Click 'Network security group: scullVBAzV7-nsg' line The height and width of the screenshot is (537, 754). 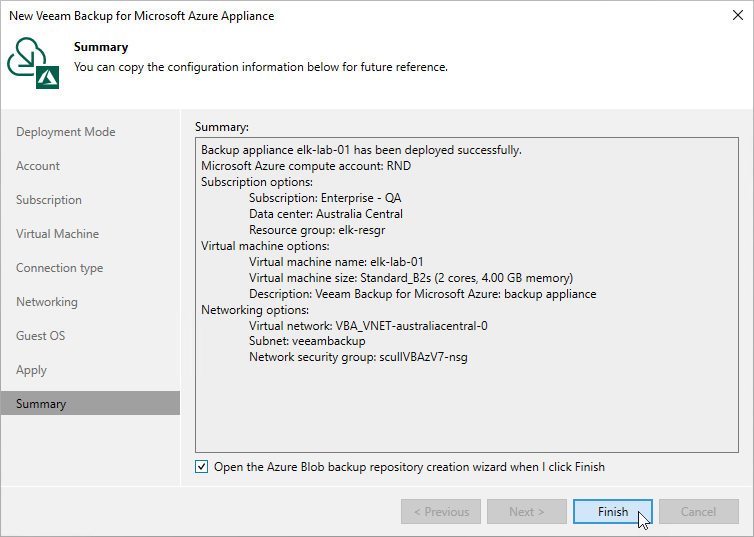358,357
